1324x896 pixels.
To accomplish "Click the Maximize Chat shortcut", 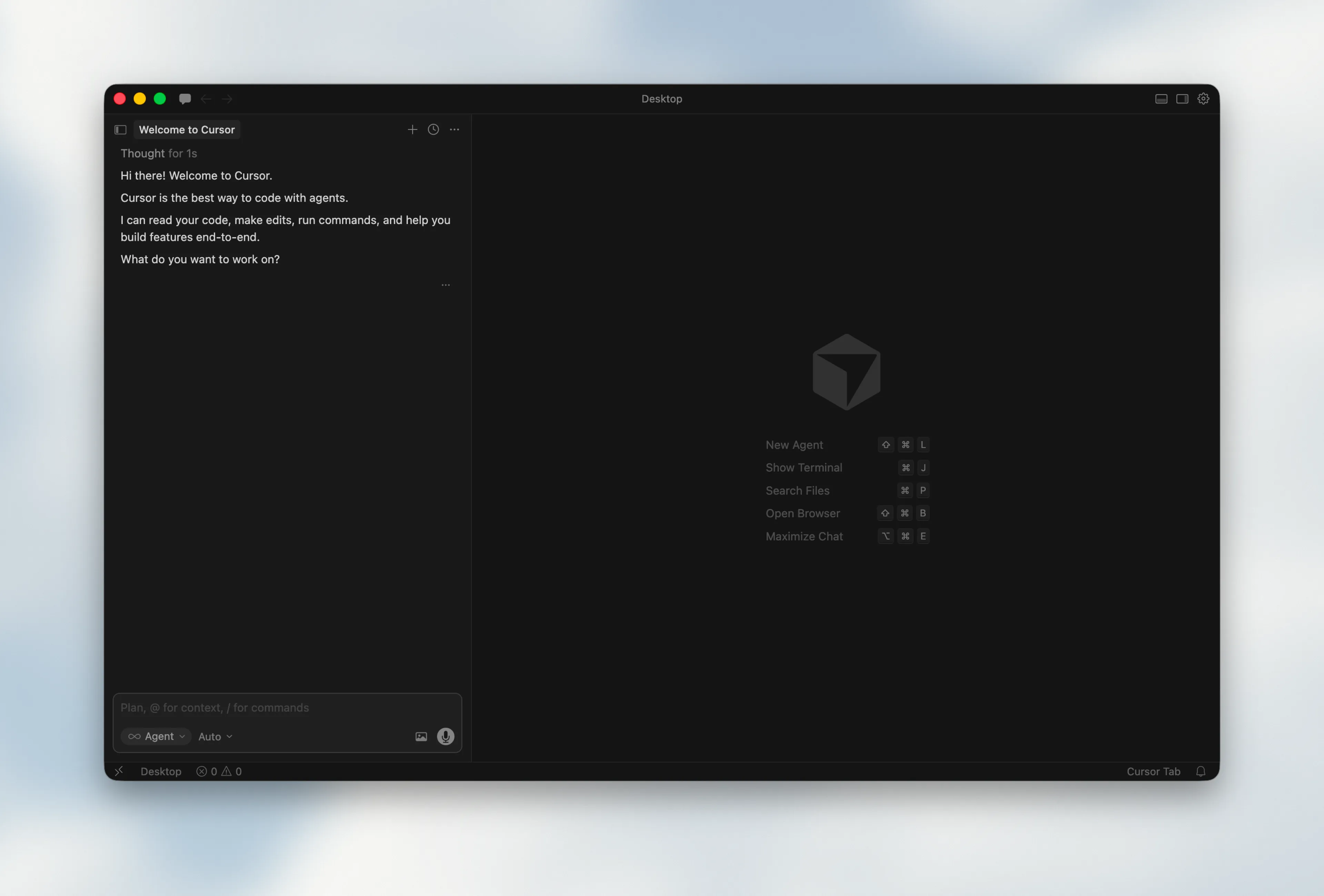I will [847, 536].
